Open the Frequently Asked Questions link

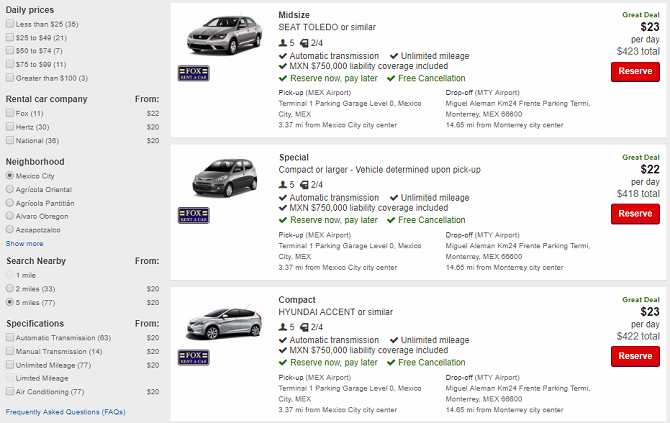point(65,411)
